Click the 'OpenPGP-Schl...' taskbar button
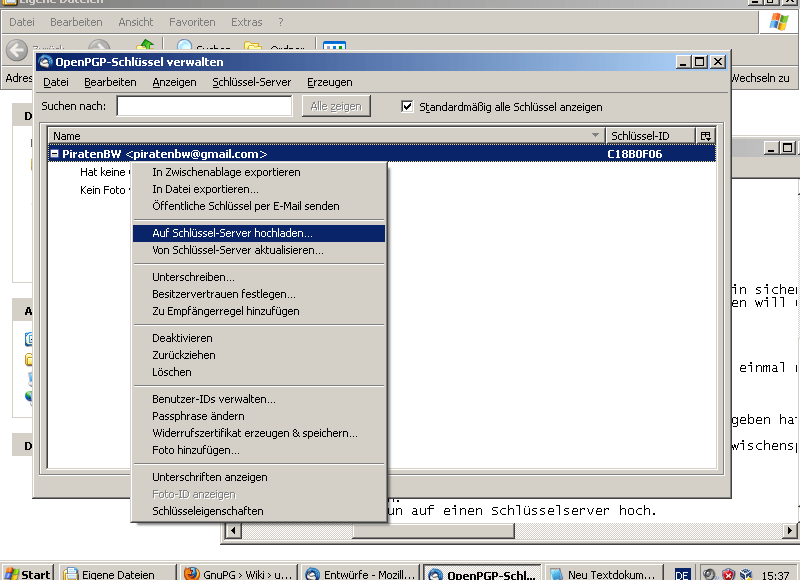The width and height of the screenshot is (800, 580). tap(482, 574)
